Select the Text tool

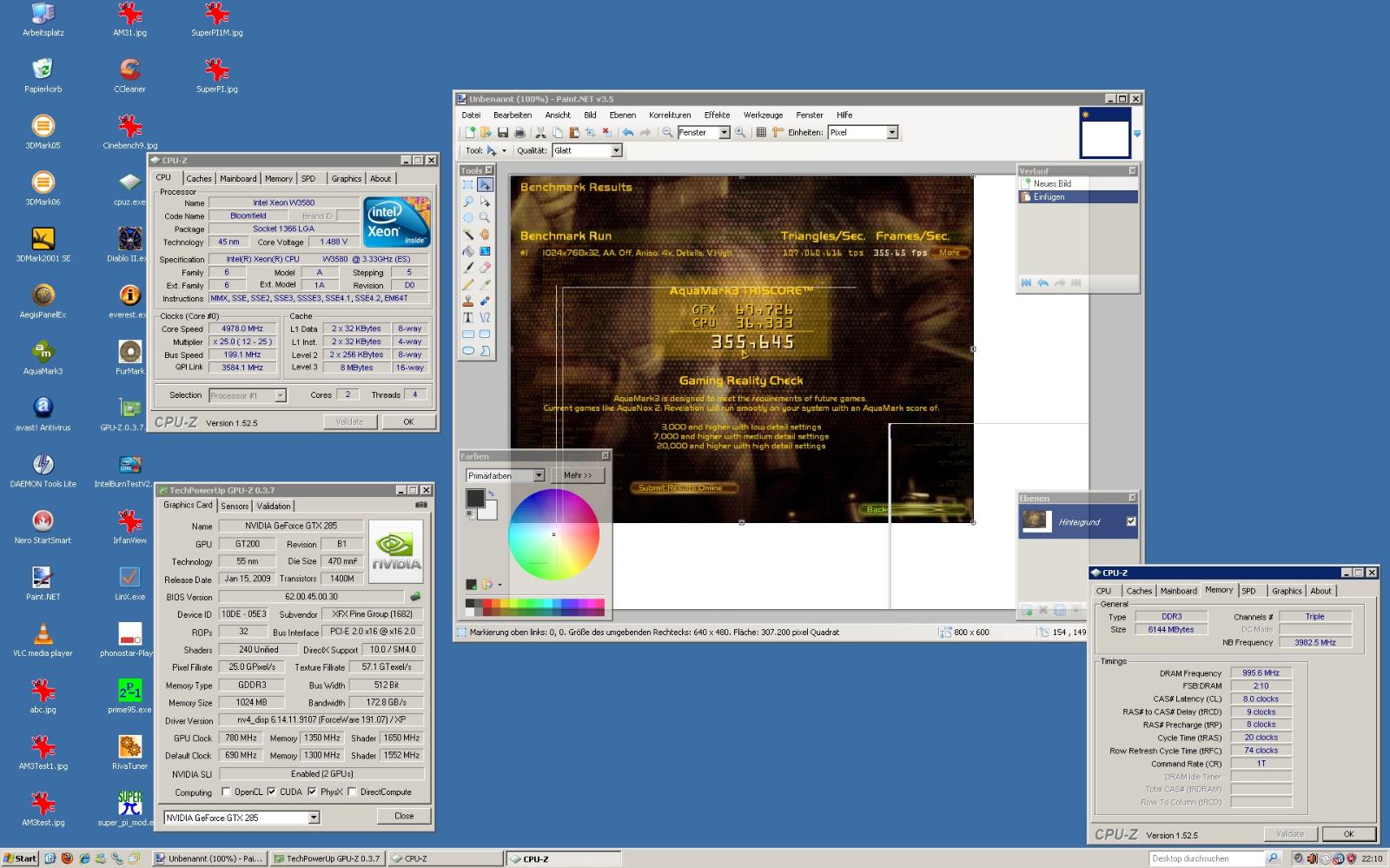[467, 317]
